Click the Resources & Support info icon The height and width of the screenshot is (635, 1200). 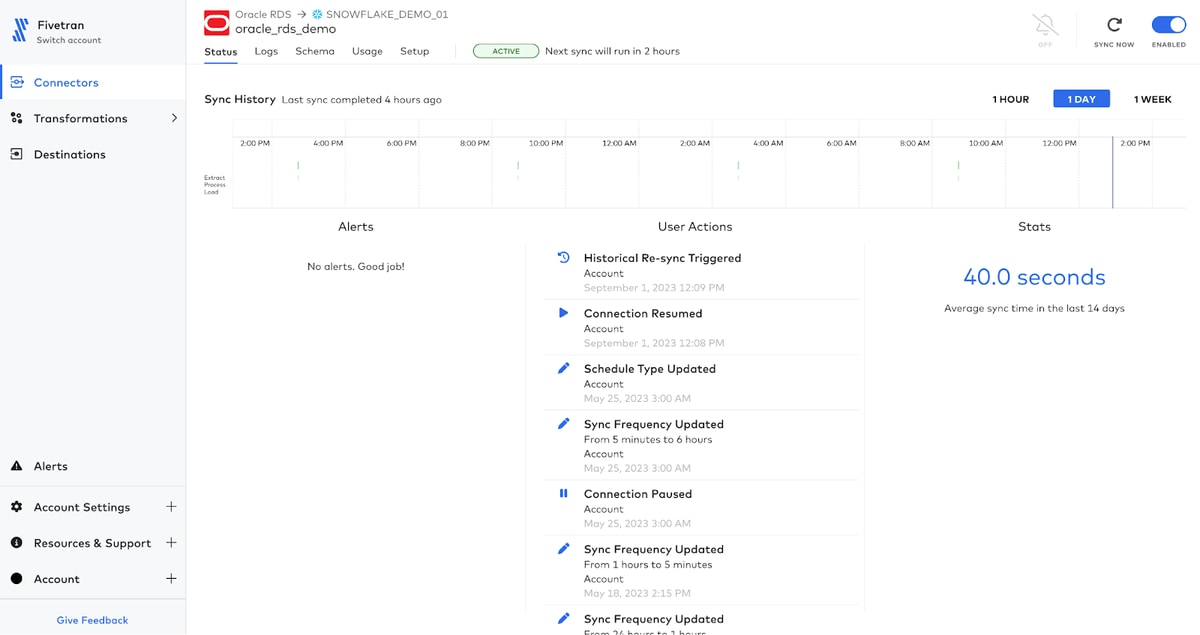pyautogui.click(x=17, y=543)
